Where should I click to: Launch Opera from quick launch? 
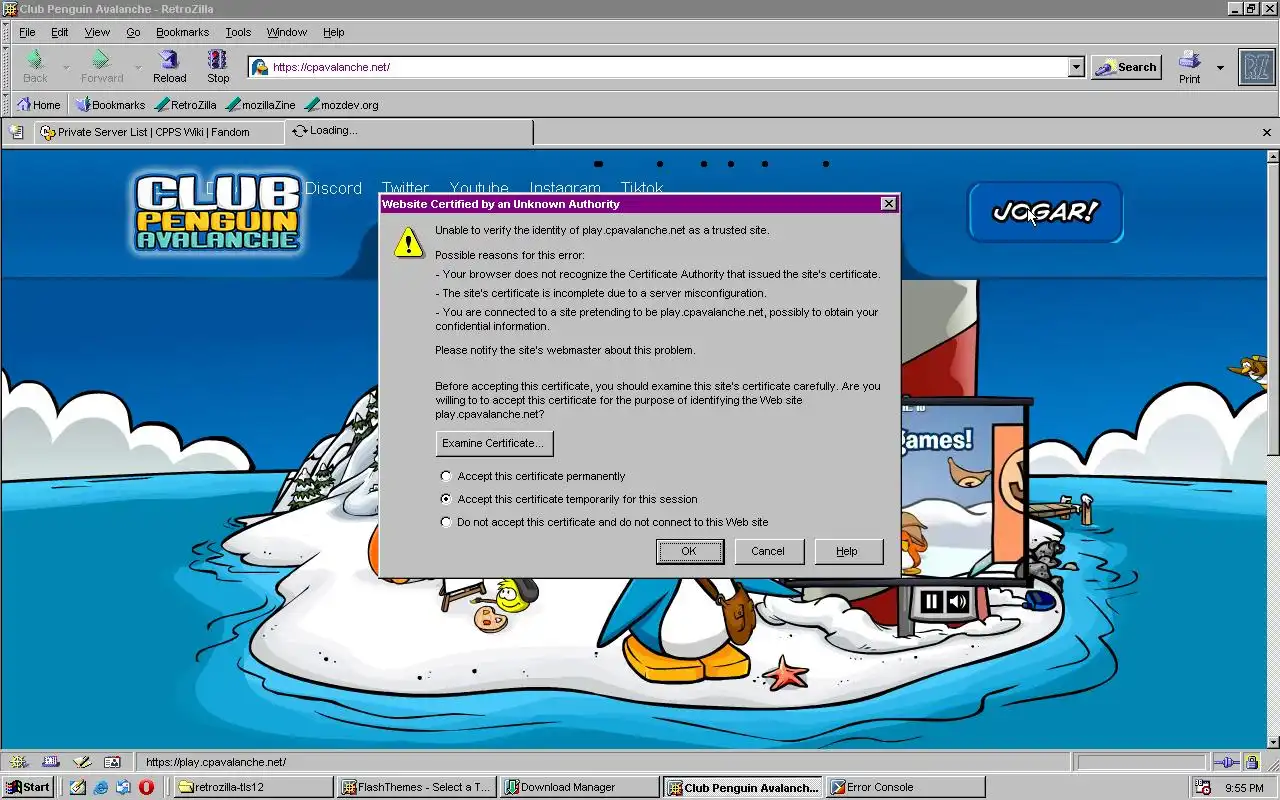[x=146, y=787]
